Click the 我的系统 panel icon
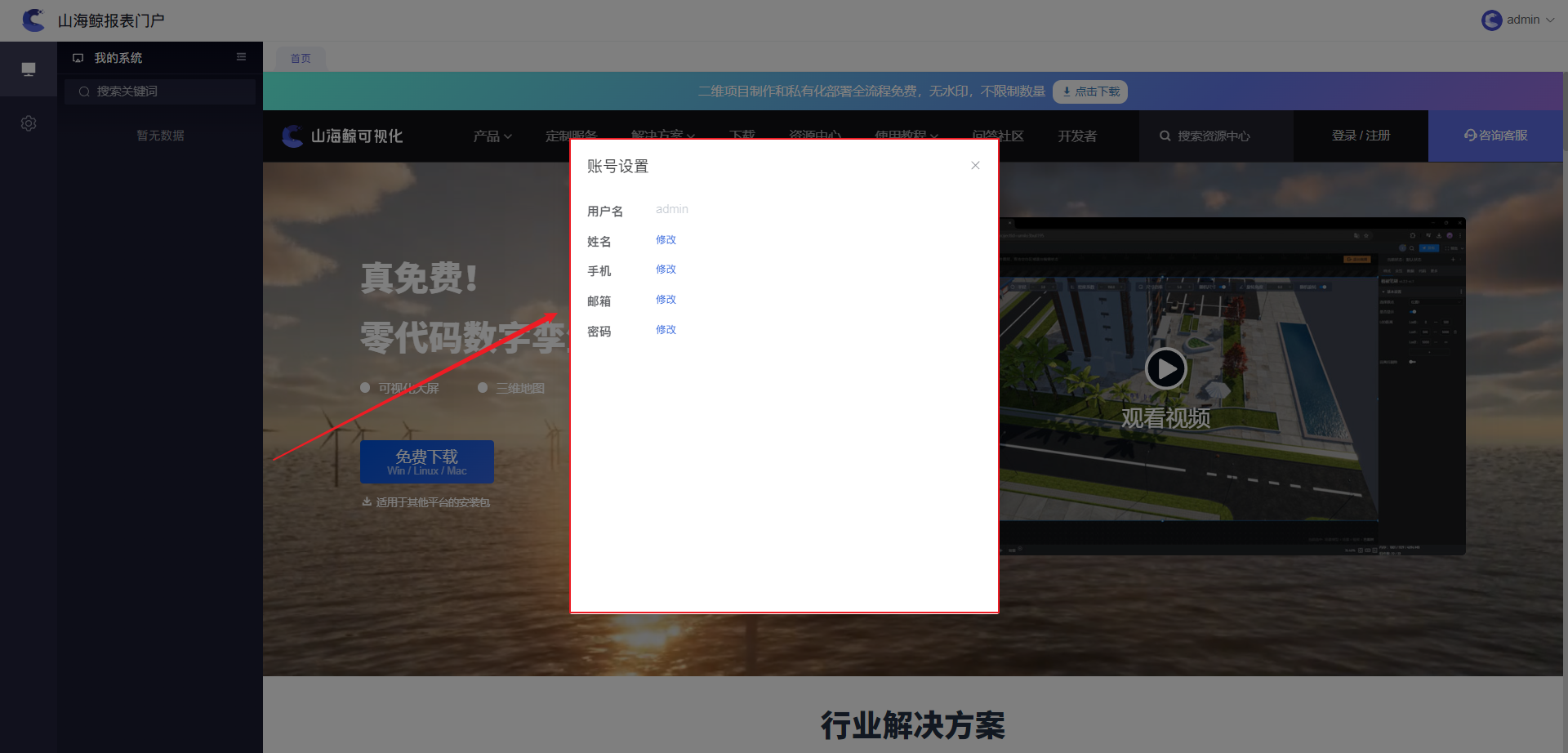 (x=78, y=58)
